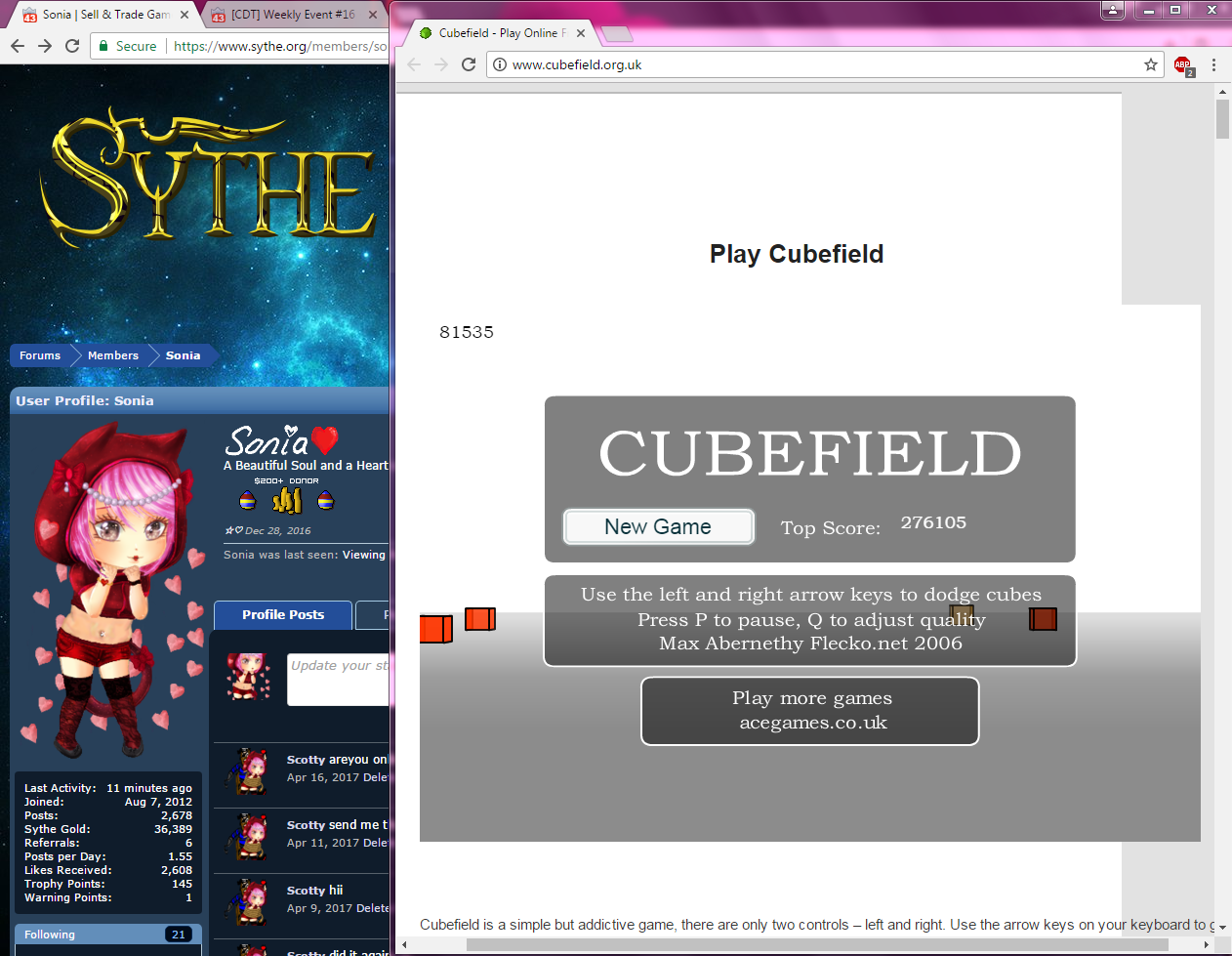Click the avatar beside the Apr 9, 2017 post

coord(248,902)
